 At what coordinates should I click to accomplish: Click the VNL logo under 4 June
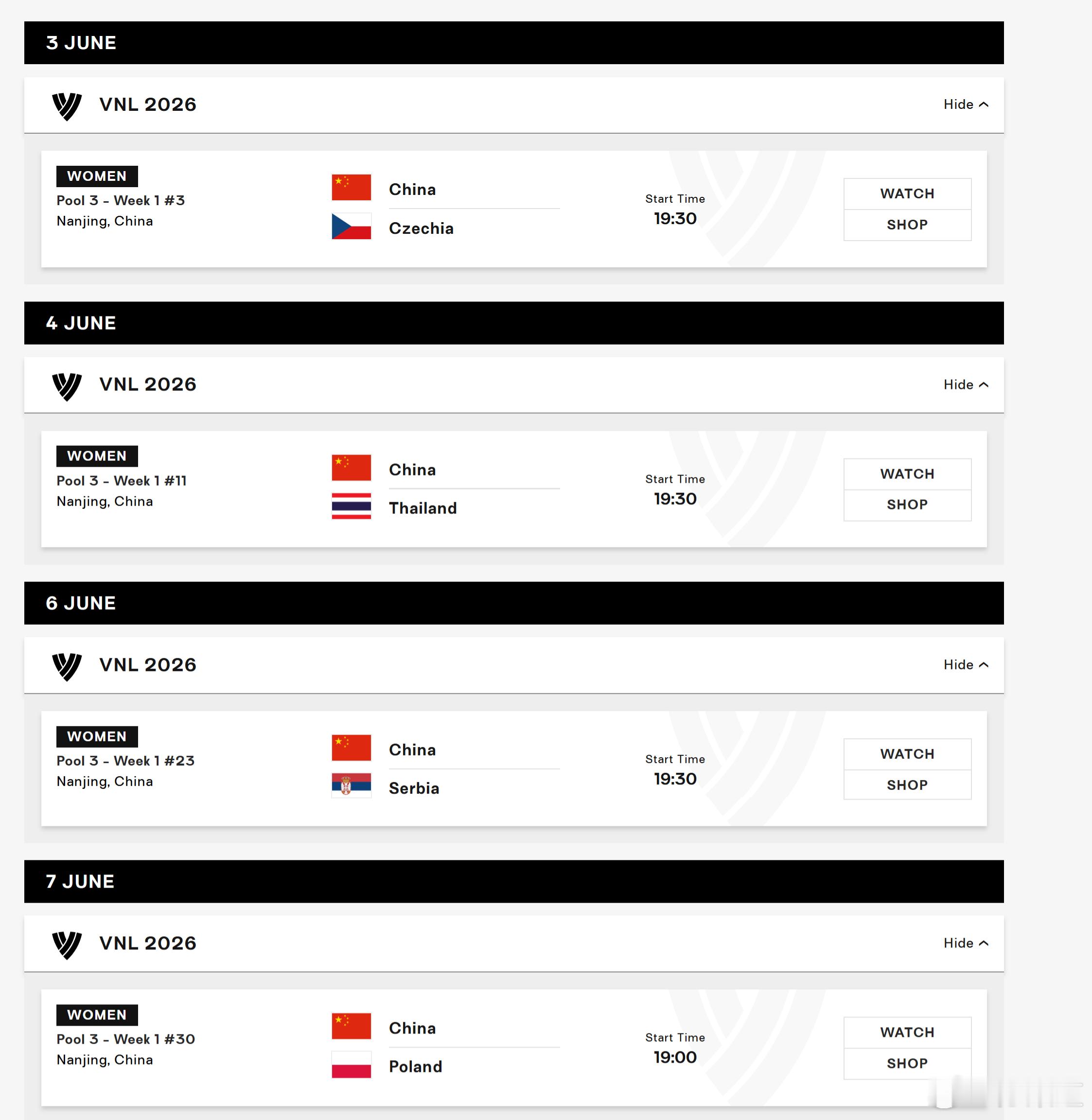67,386
